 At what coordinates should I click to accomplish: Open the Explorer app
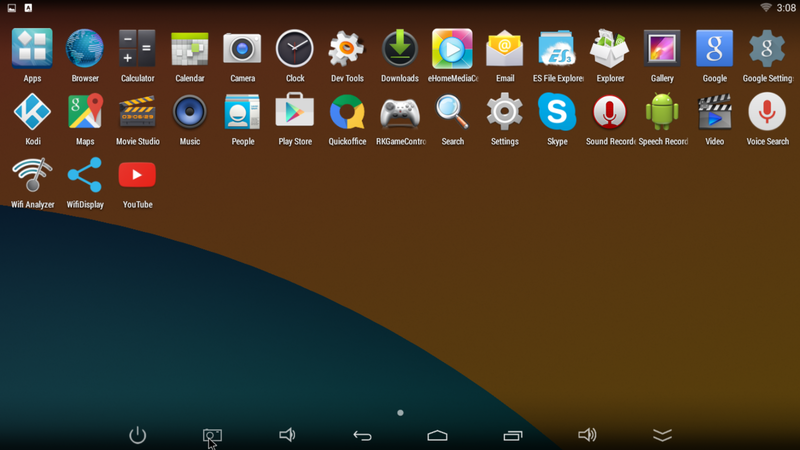[610, 49]
